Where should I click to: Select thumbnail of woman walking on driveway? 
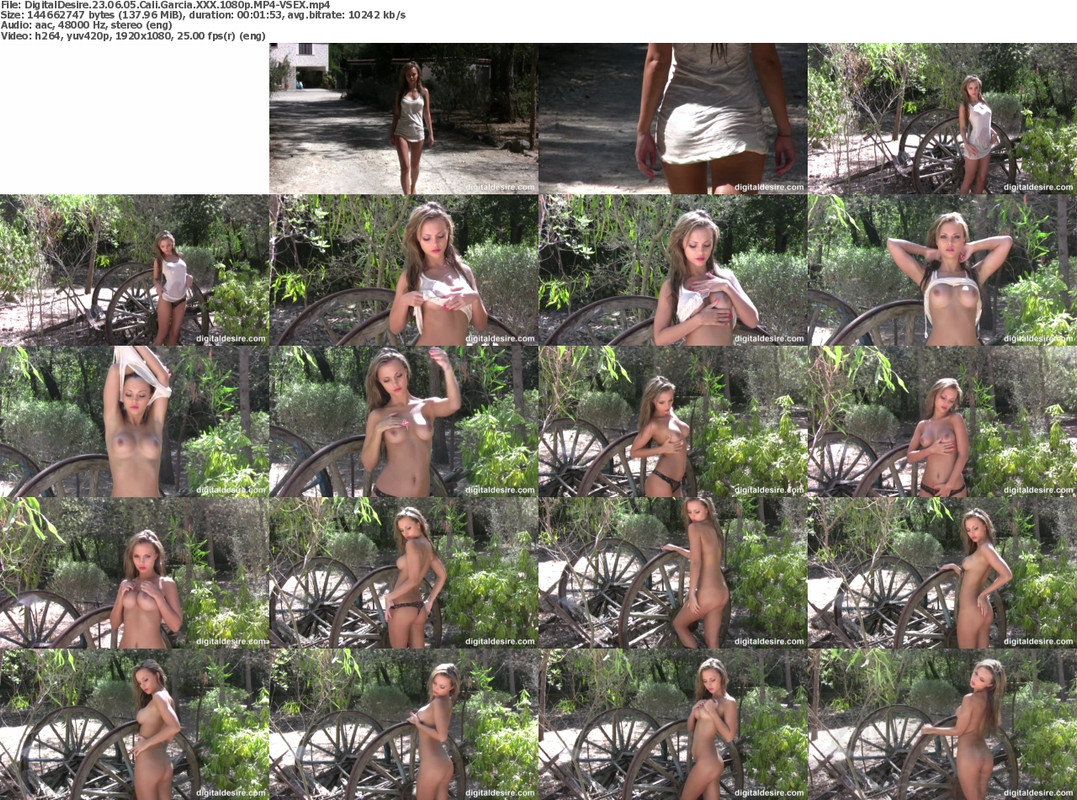[403, 118]
